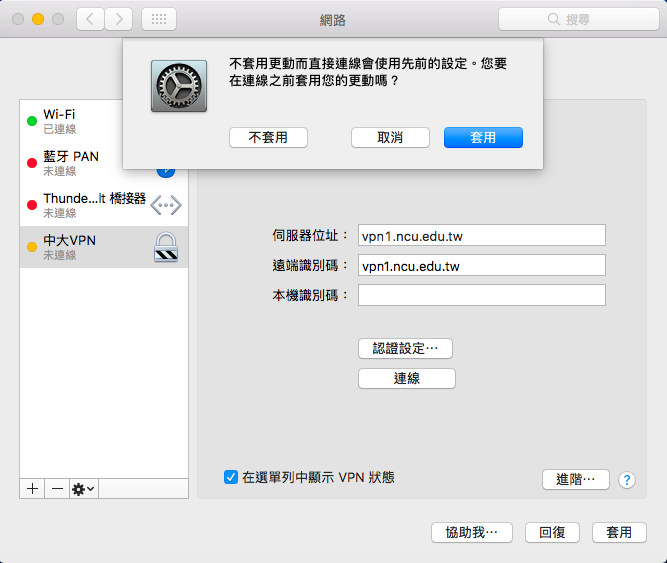Remove selected service with minus button
The width and height of the screenshot is (667, 563).
(x=57, y=488)
